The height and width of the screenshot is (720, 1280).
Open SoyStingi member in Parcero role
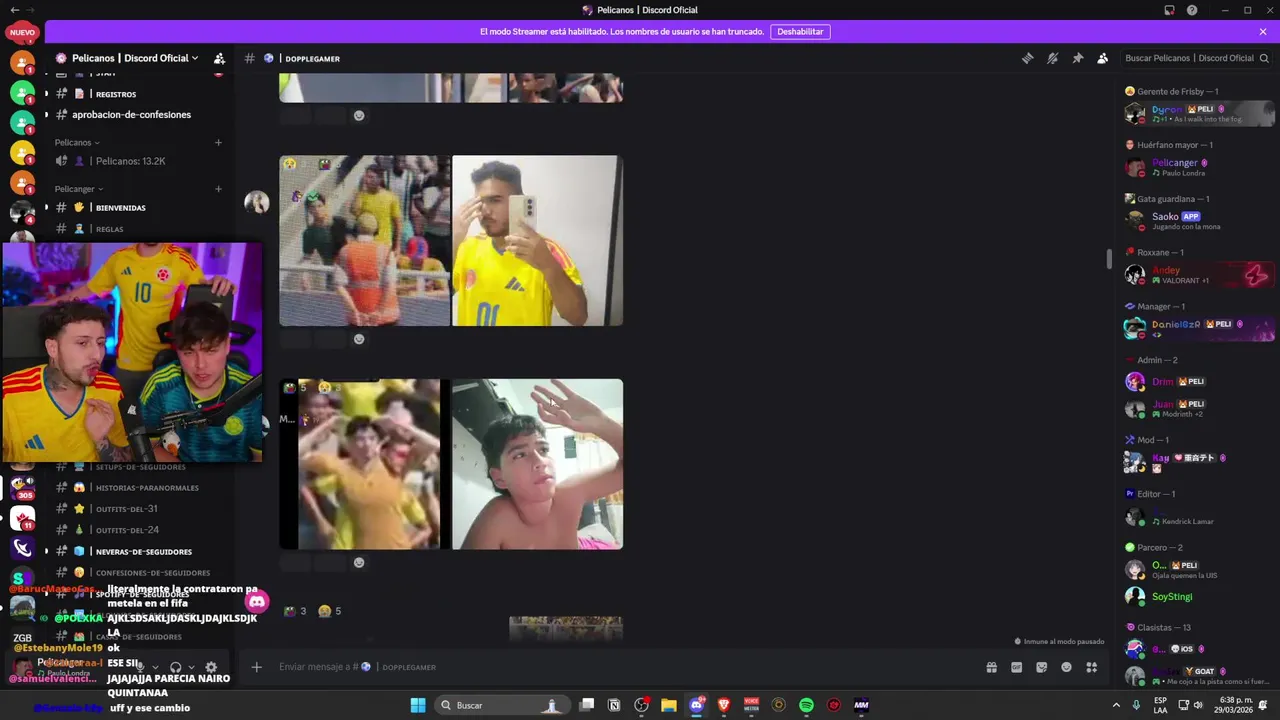pyautogui.click(x=1198, y=596)
